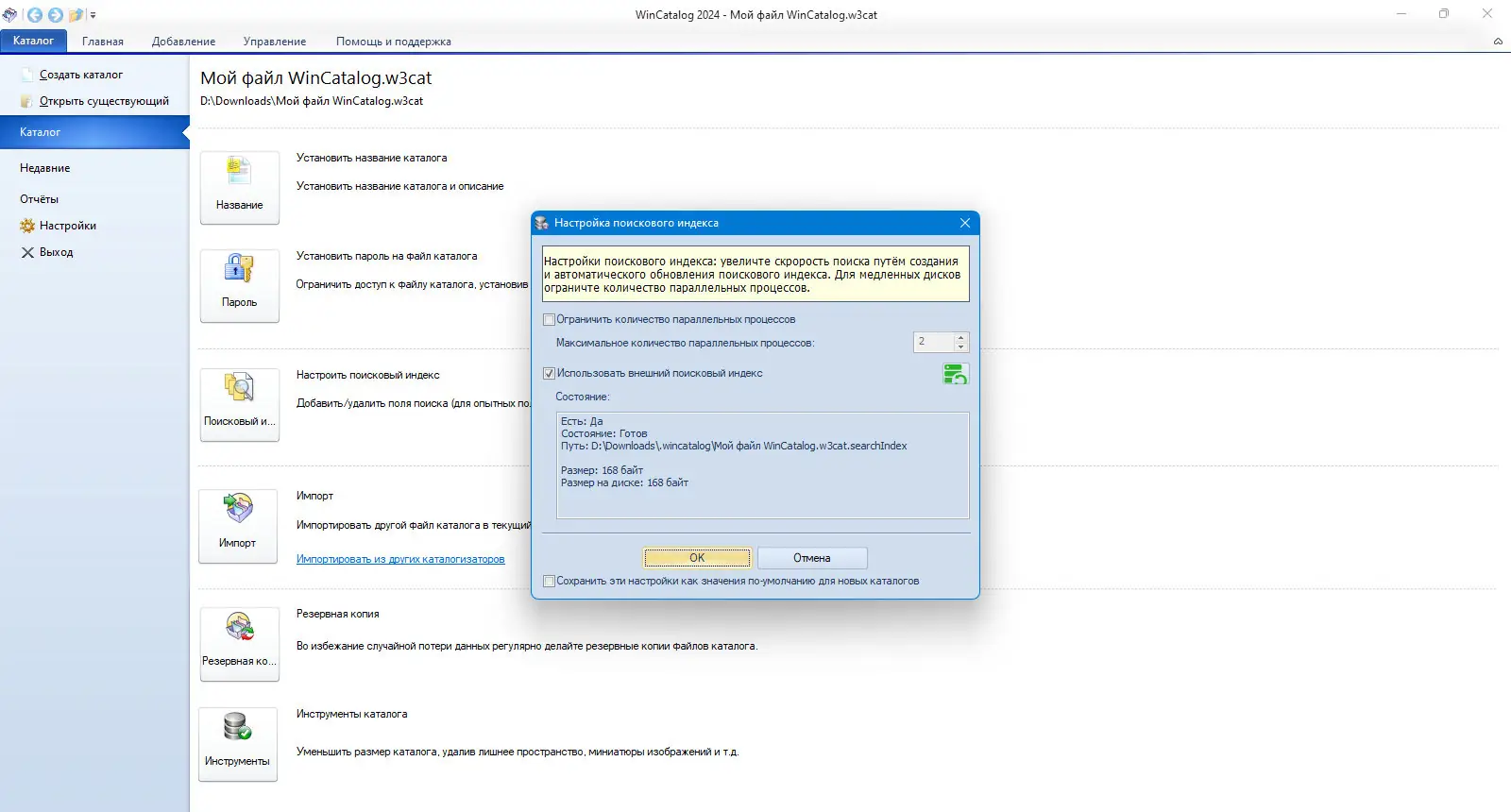Image resolution: width=1511 pixels, height=812 pixels.
Task: Switch to the Управление tab
Action: 275,42
